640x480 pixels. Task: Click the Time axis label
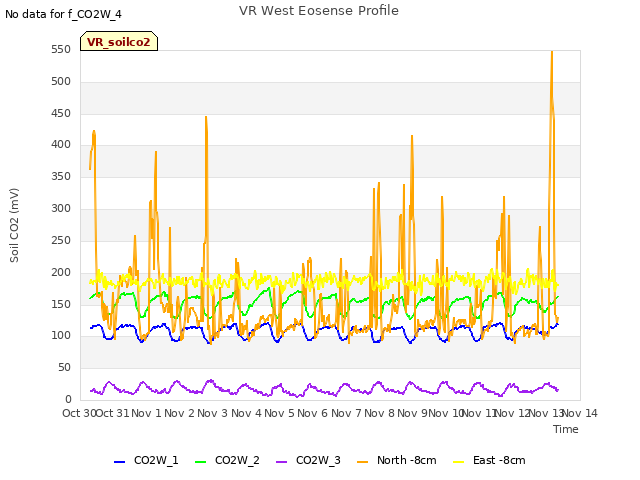click(565, 429)
